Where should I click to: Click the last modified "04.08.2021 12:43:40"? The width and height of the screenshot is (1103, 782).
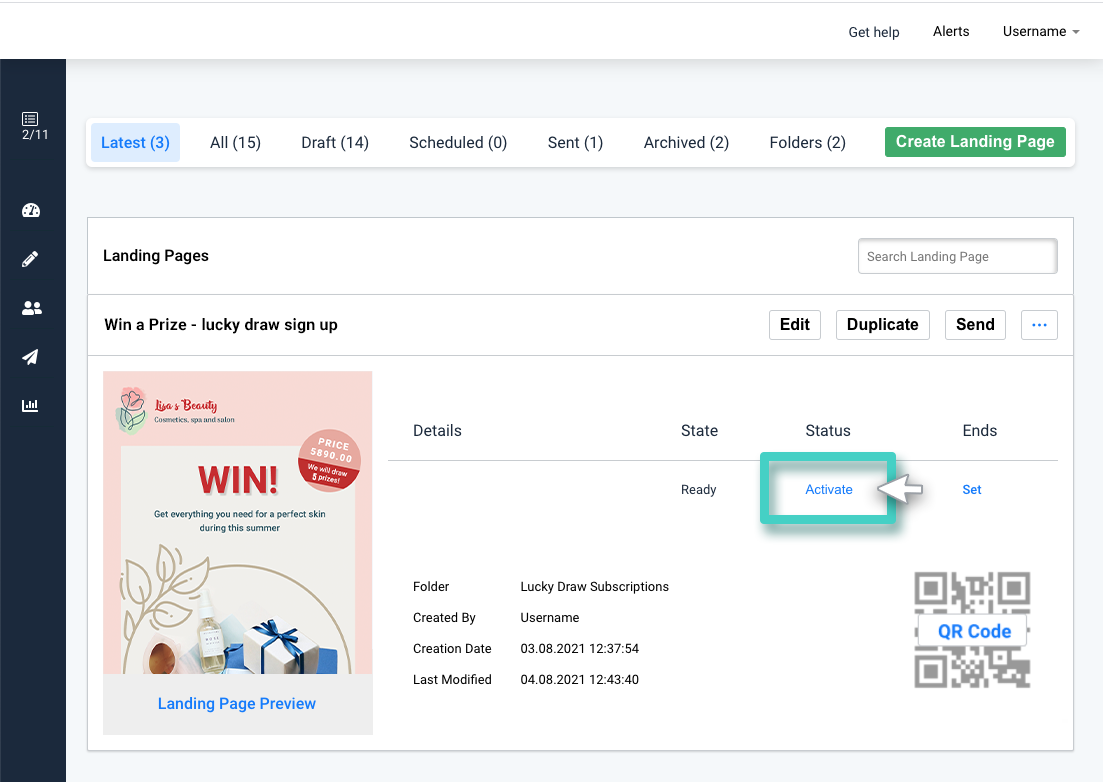coord(580,679)
